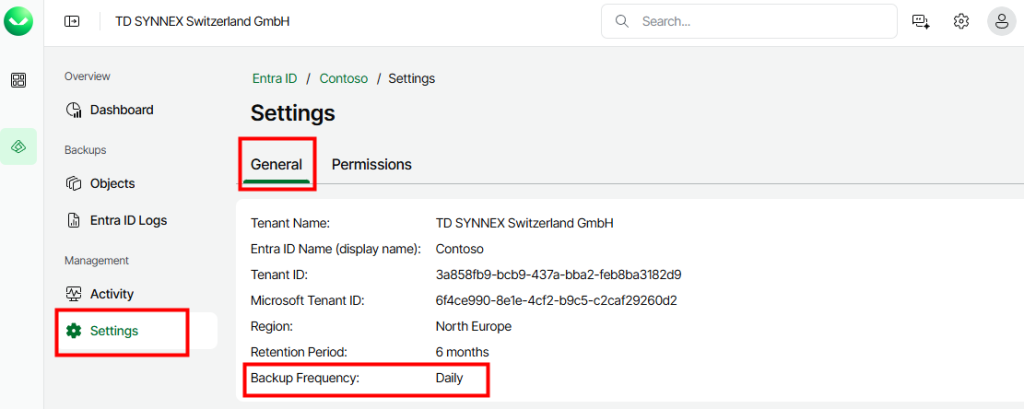Open the user profile avatar
This screenshot has width=1024, height=409.
pyautogui.click(x=1001, y=21)
